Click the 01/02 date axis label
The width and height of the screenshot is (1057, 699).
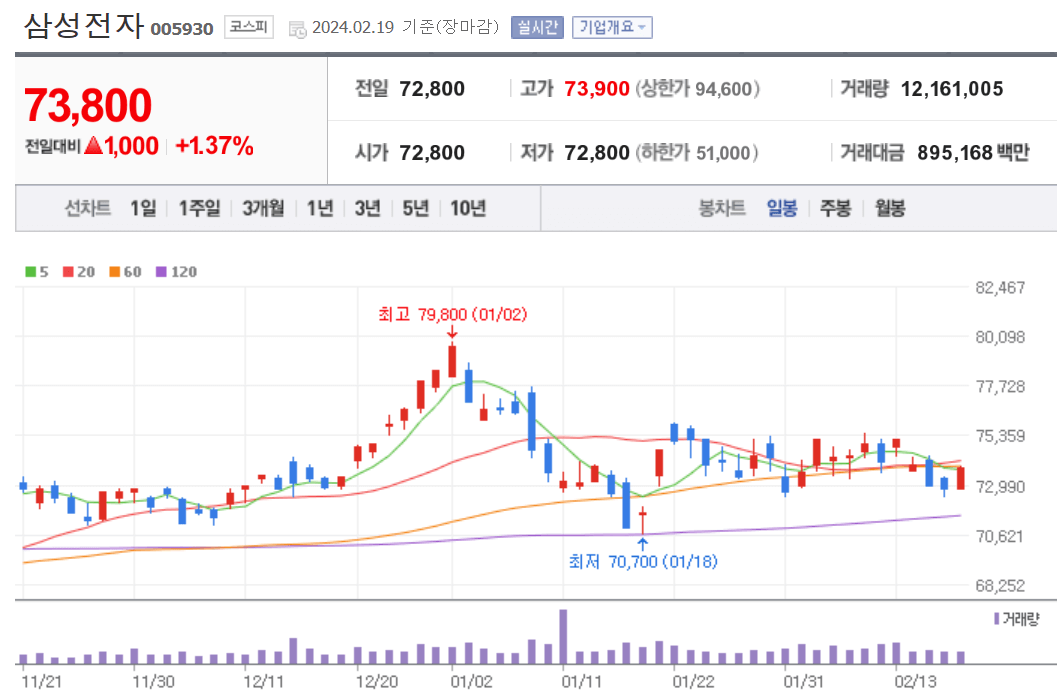(471, 681)
